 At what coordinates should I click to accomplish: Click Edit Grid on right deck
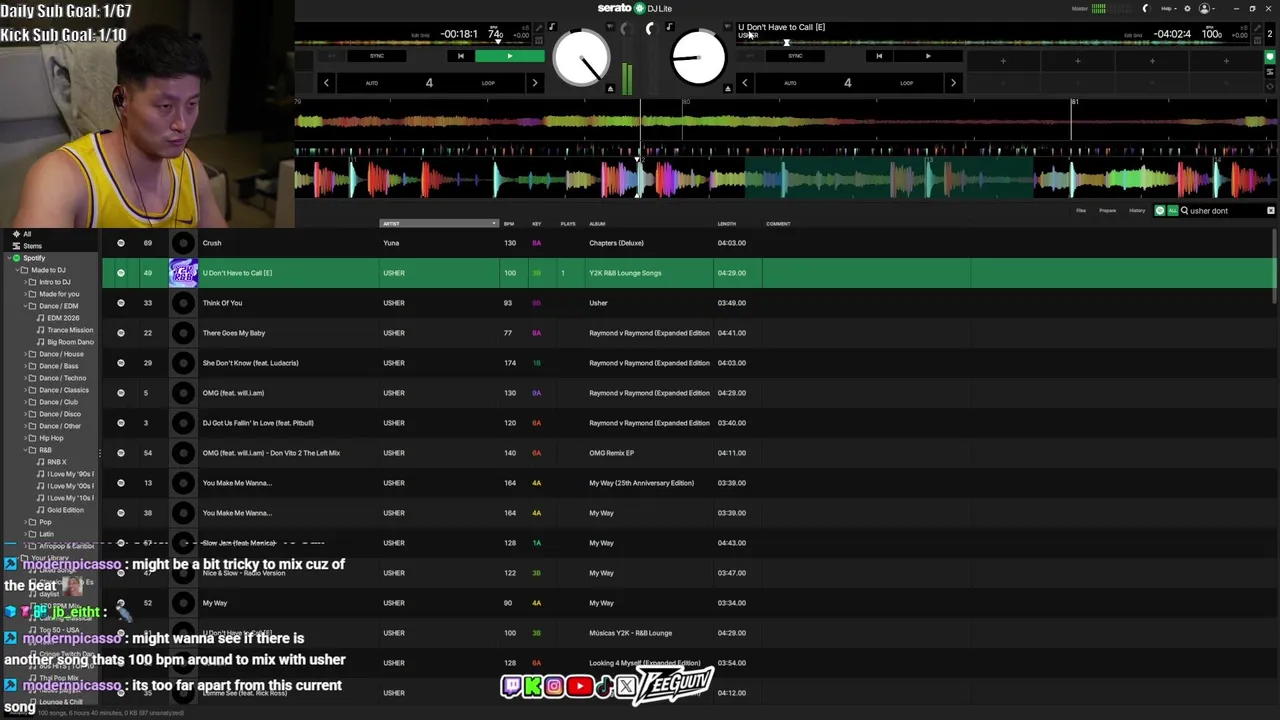point(1133,35)
